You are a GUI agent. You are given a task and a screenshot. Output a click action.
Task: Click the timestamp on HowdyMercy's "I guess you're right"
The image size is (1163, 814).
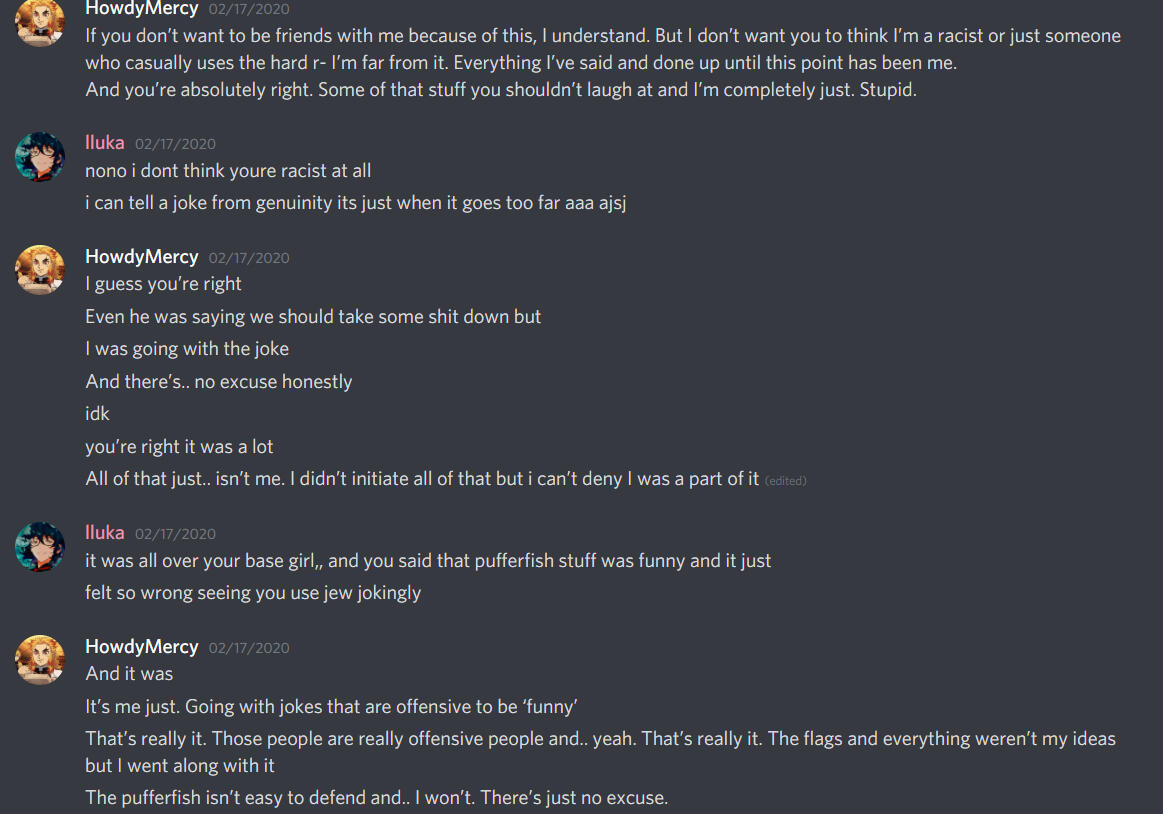coord(248,258)
